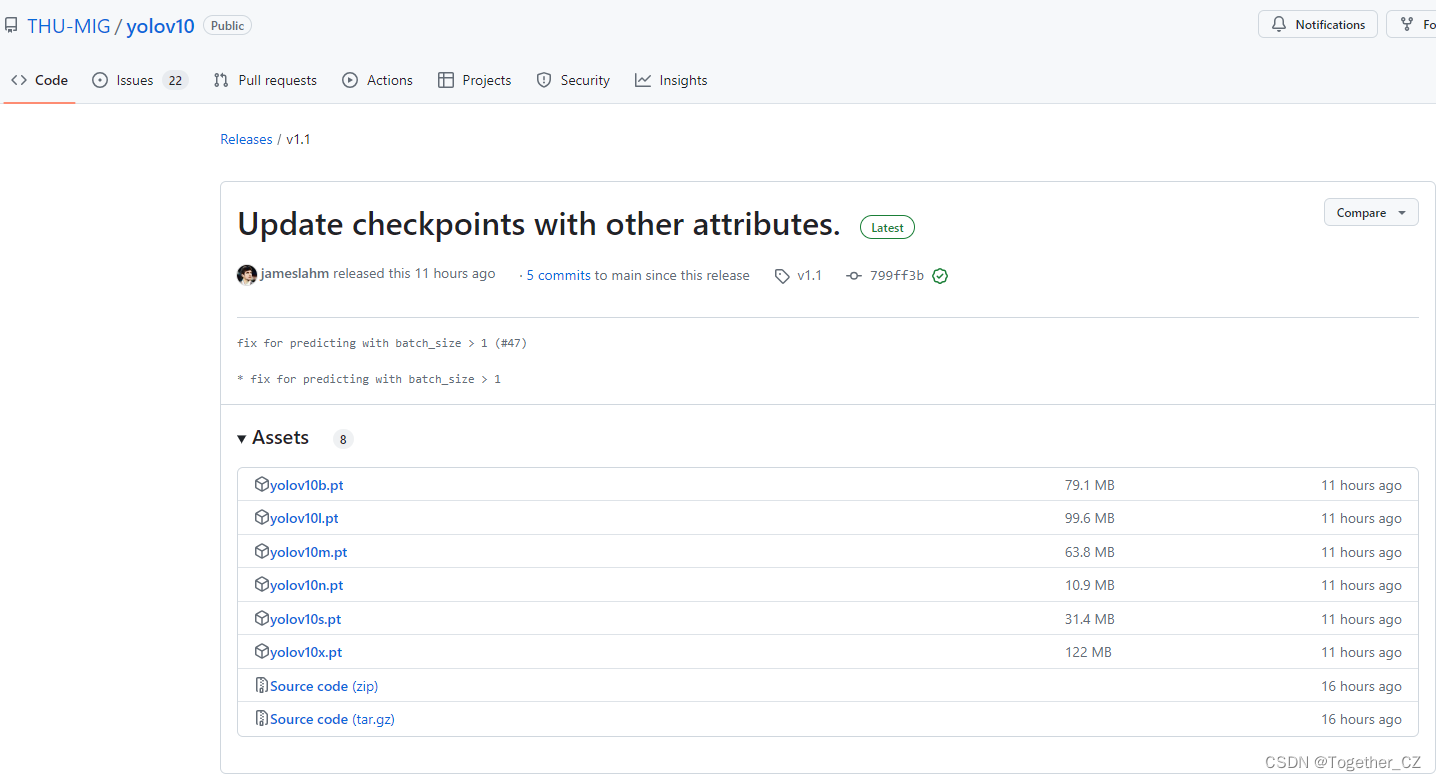Switch to the Code tab

coord(39,80)
